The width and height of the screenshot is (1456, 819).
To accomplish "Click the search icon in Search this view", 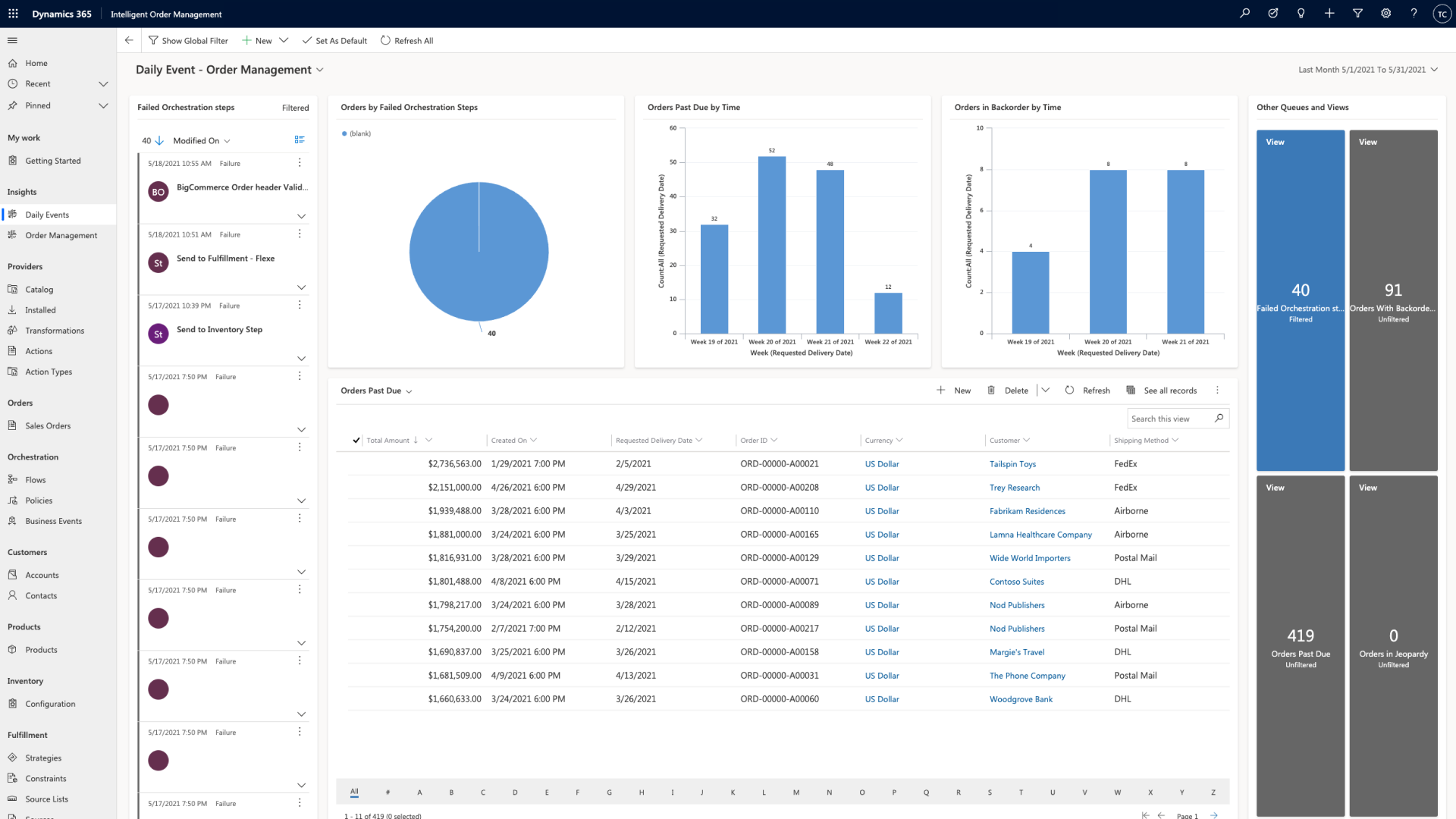I will tap(1219, 419).
